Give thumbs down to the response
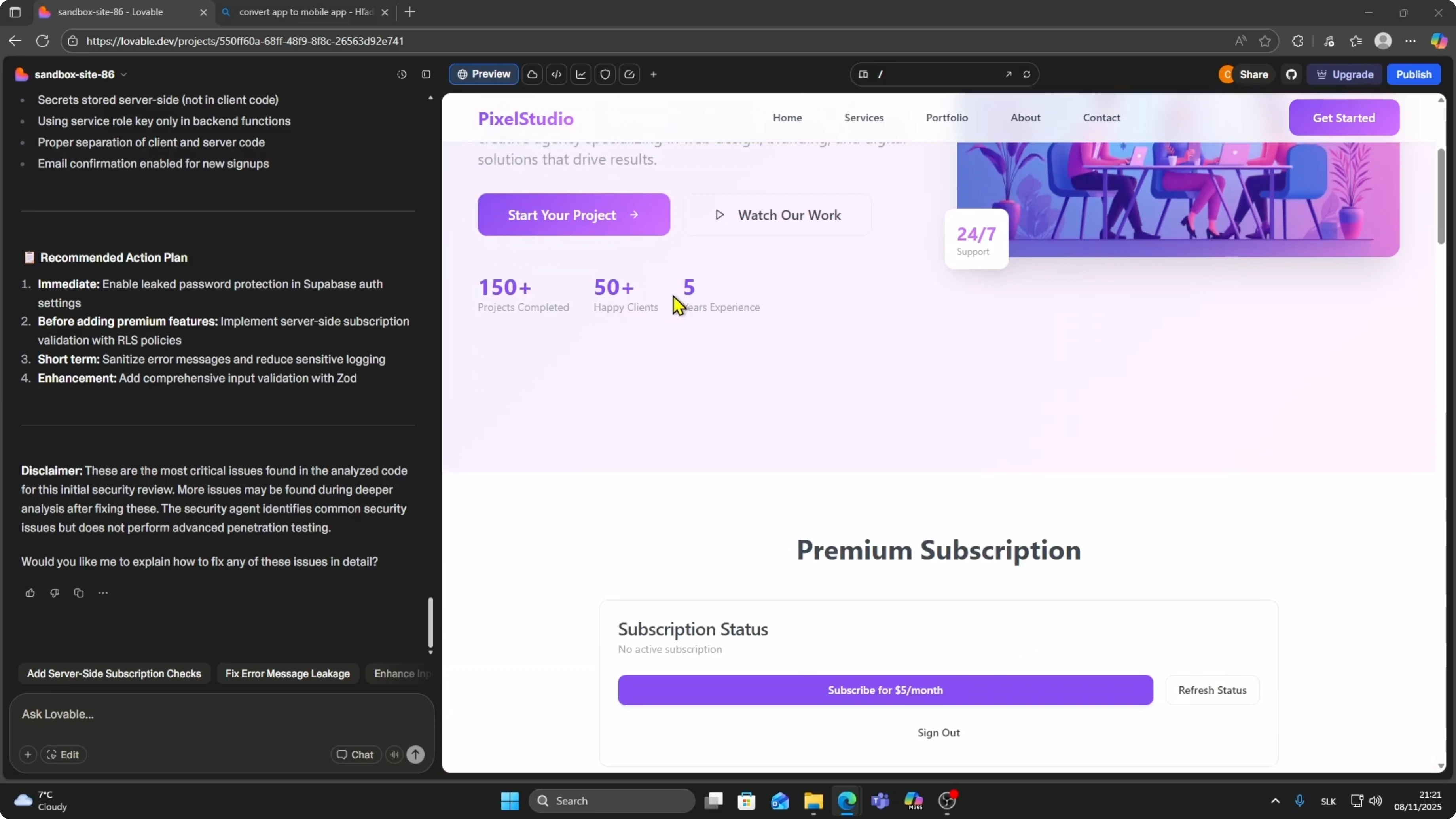The height and width of the screenshot is (819, 1456). pos(54,593)
